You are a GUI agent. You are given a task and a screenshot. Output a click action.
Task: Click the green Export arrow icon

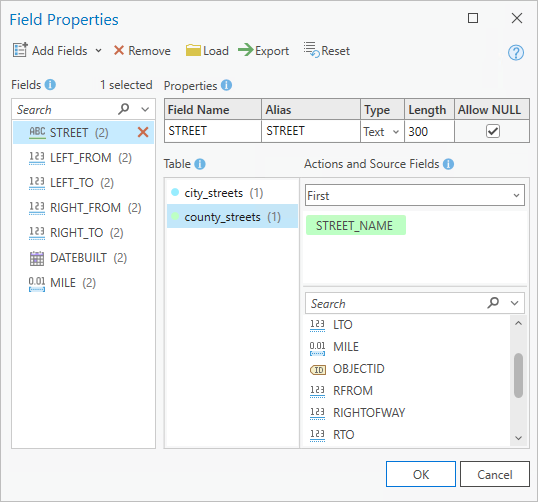pos(245,50)
